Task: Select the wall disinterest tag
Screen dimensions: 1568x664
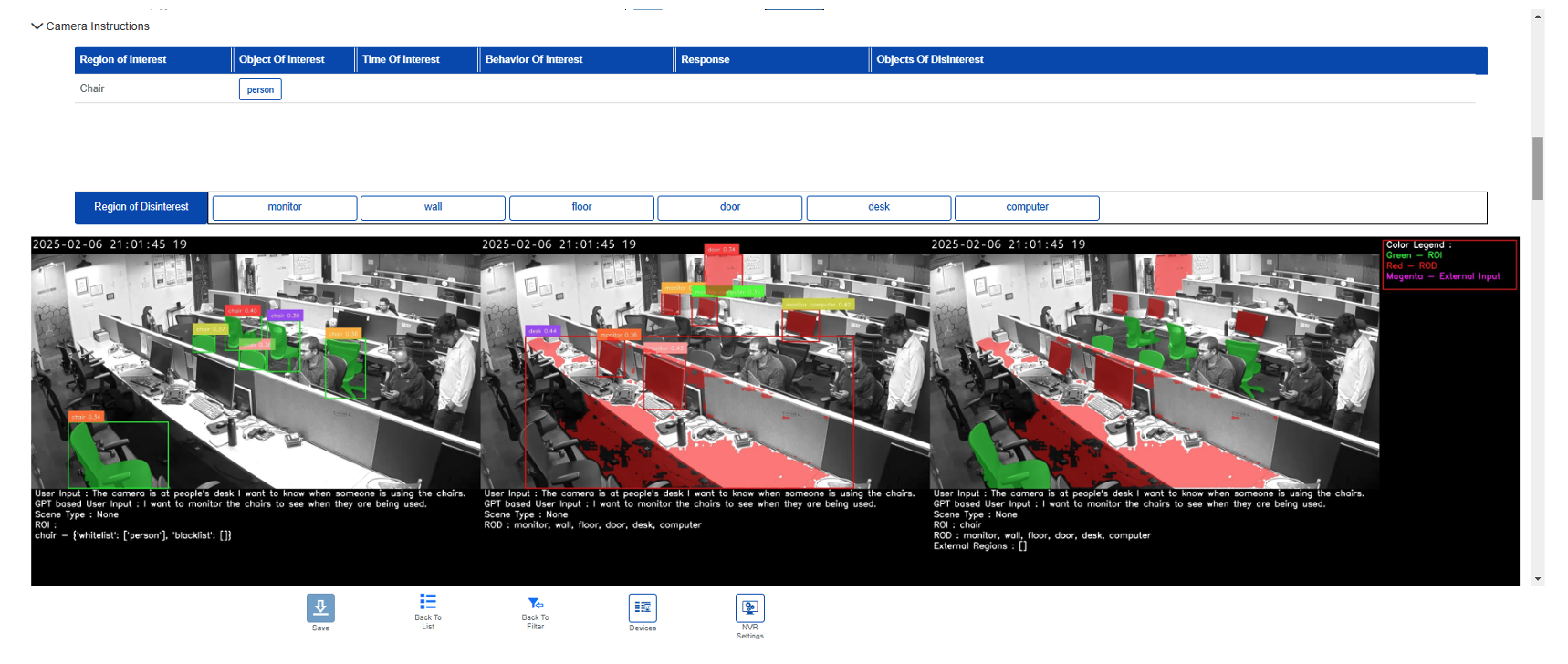Action: pyautogui.click(x=433, y=207)
